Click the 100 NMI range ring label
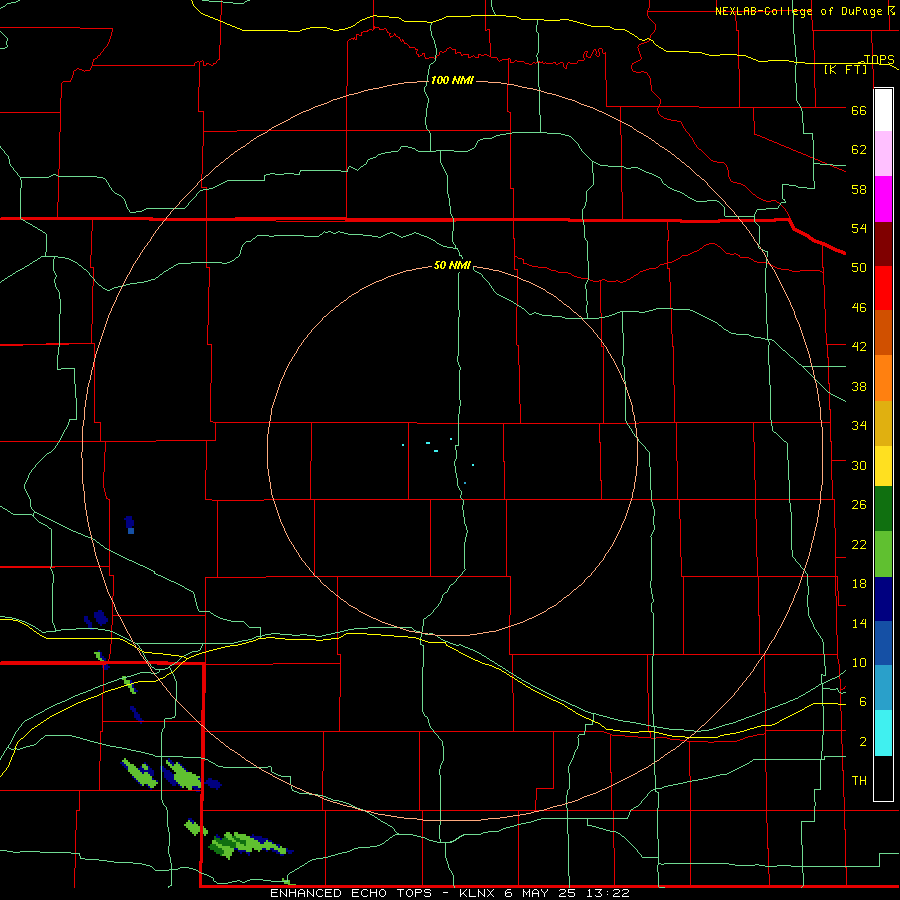Screen dimensions: 900x900 click(x=452, y=80)
